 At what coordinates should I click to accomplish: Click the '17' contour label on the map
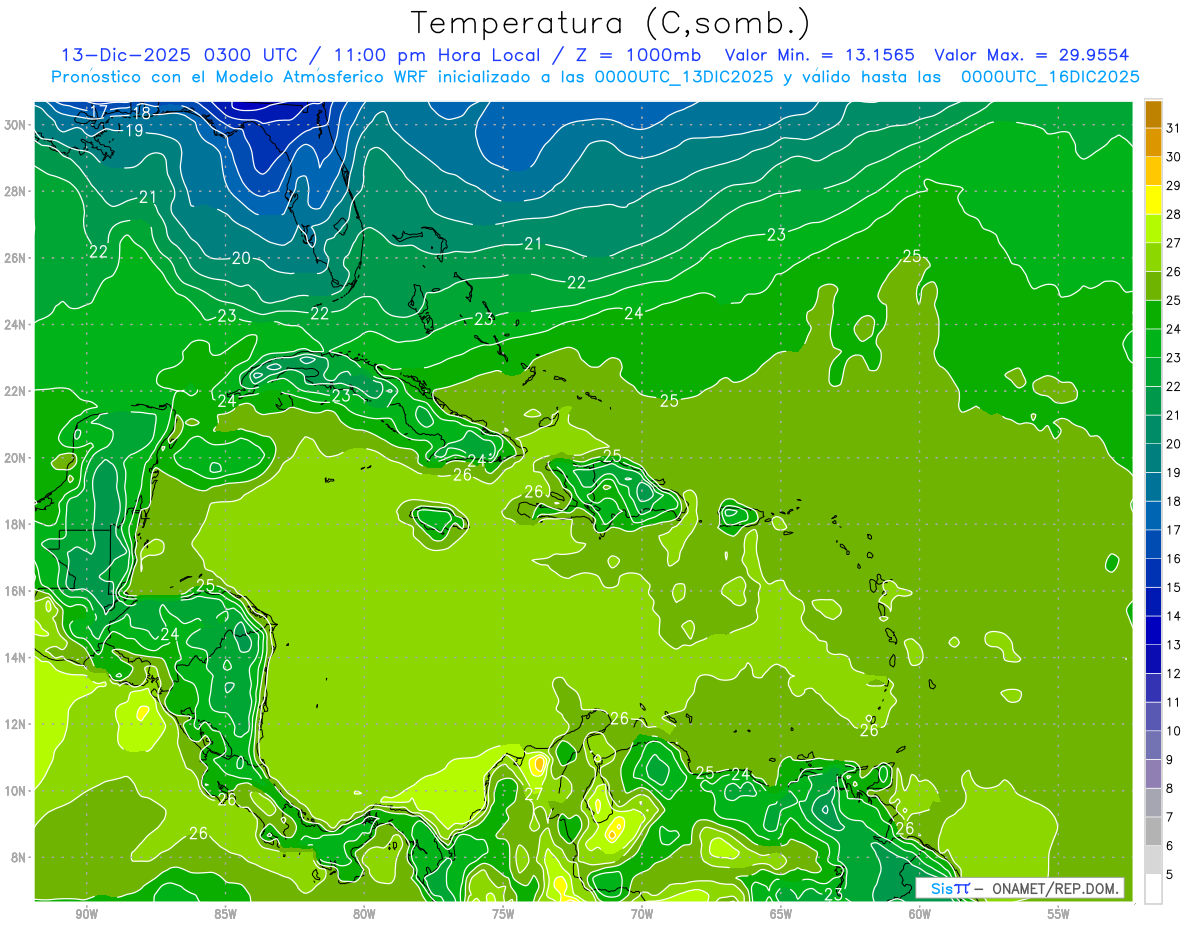point(99,111)
